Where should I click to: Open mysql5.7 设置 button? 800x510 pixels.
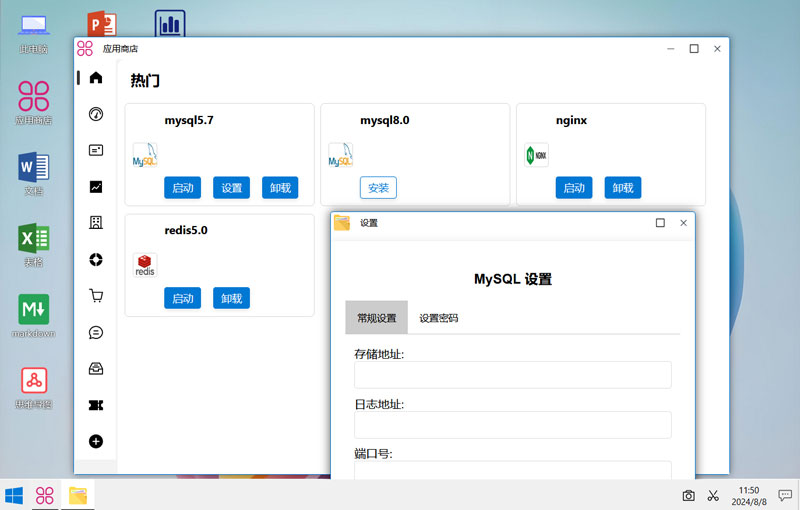pyautogui.click(x=232, y=188)
